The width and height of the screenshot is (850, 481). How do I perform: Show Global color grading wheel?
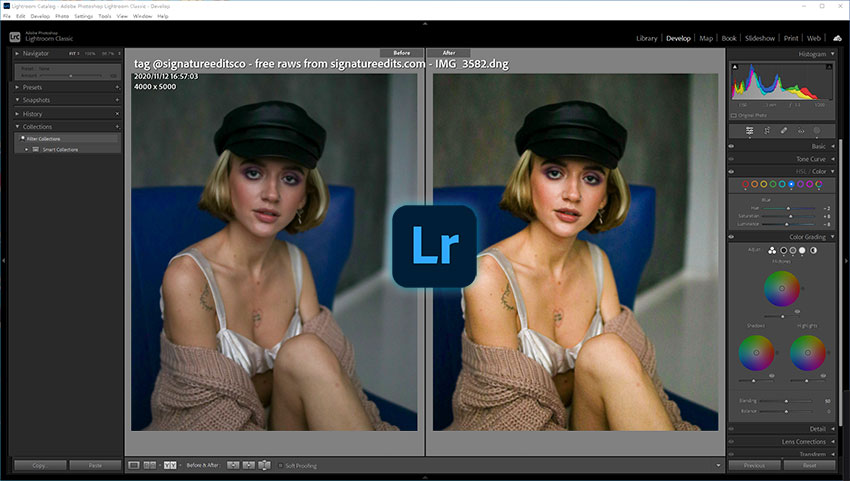(x=814, y=250)
